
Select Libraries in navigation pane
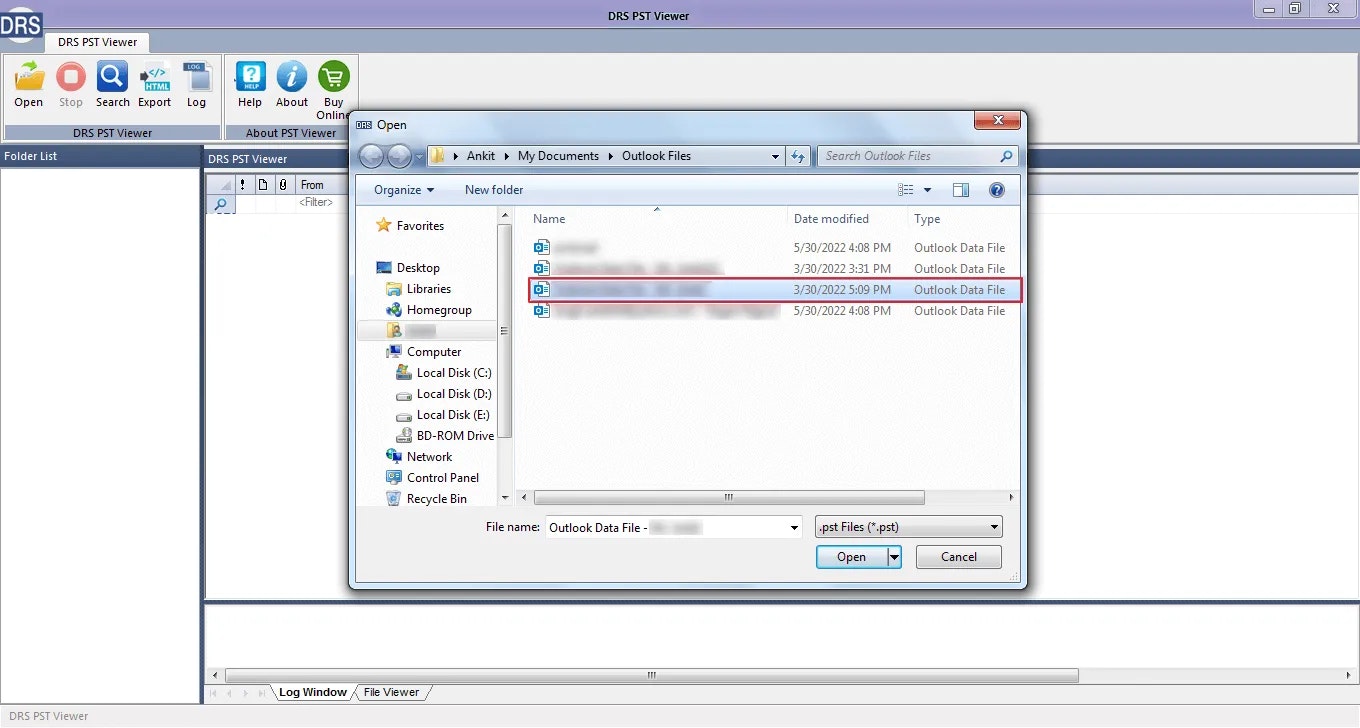click(428, 288)
